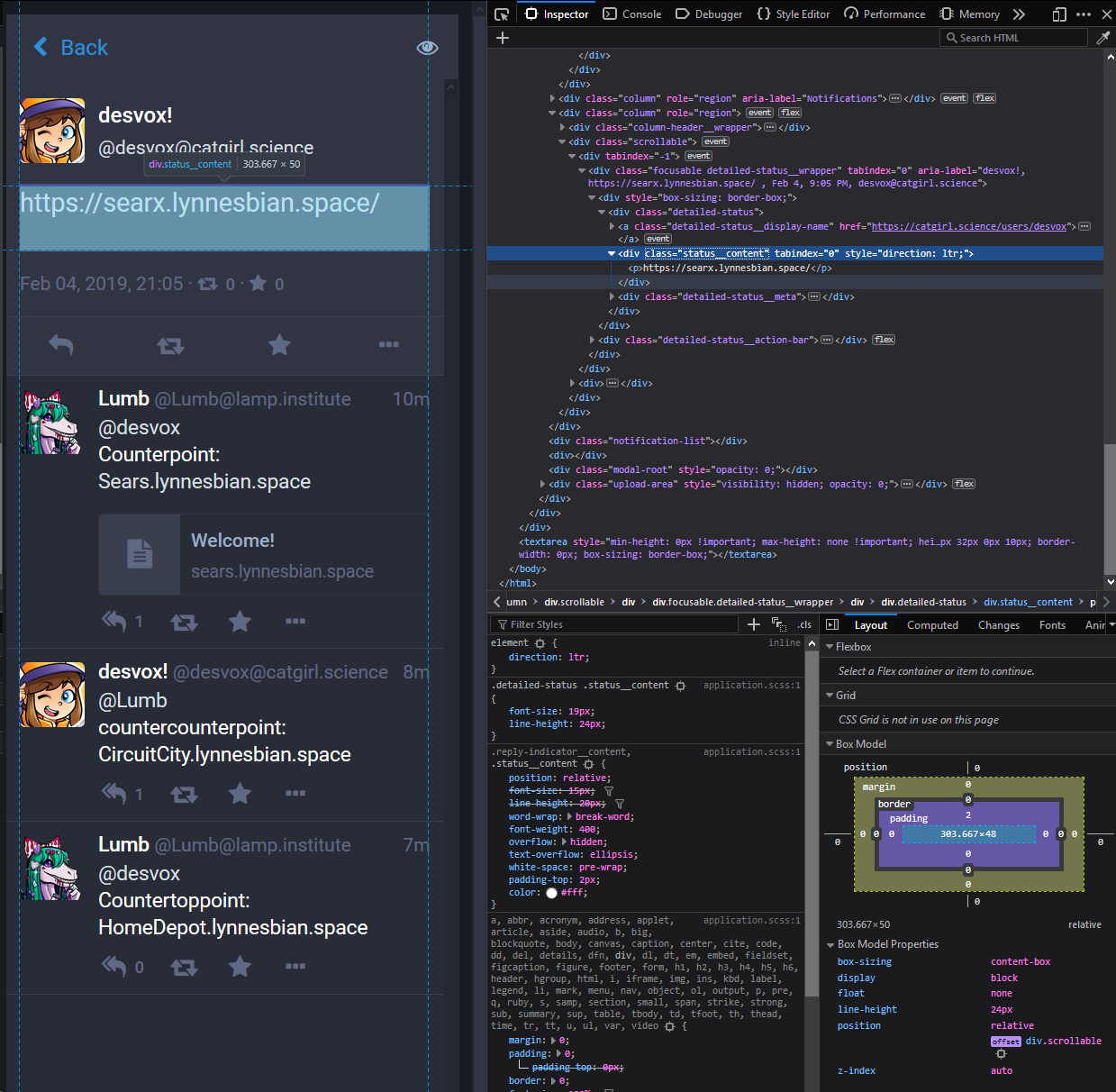The image size is (1116, 1092).
Task: Open the Inspector tab
Action: click(557, 14)
